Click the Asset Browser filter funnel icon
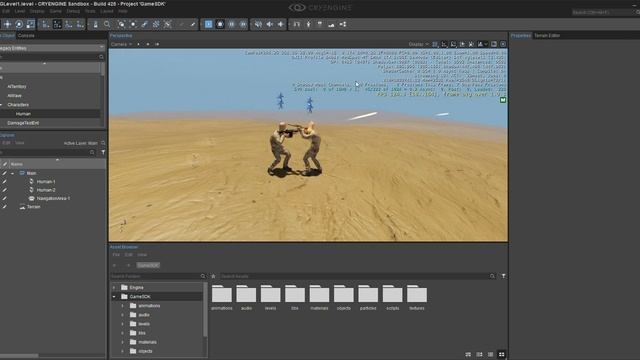This screenshot has height=360, width=640. (503, 276)
